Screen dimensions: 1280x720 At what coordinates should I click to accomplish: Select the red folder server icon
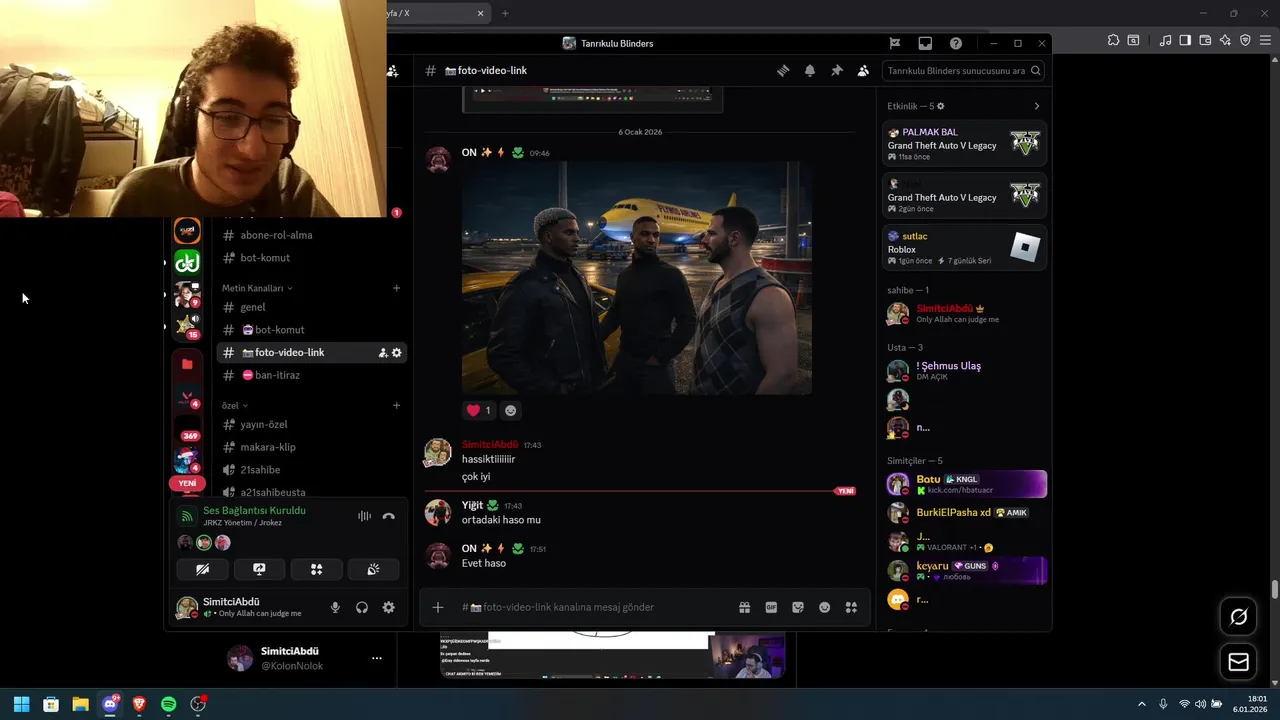187,364
